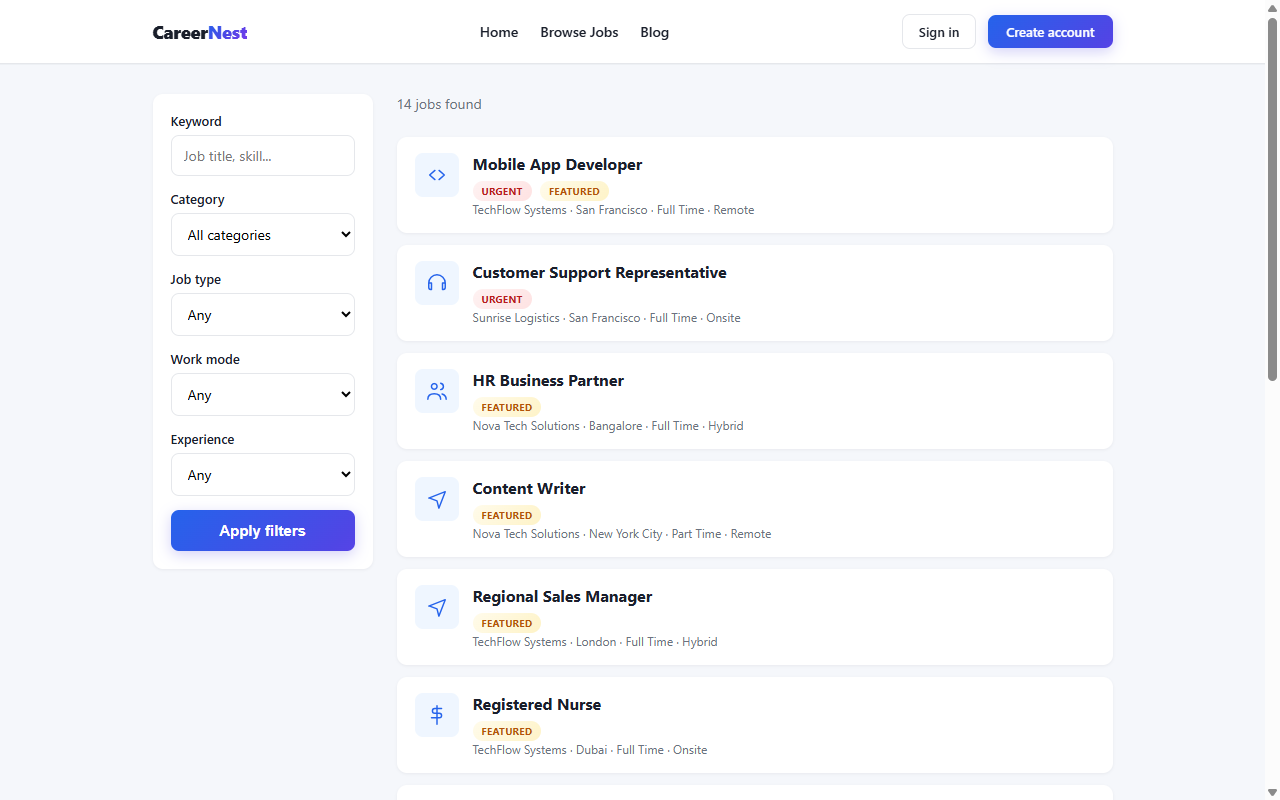Open the Work mode dropdown
Image resolution: width=1280 pixels, height=800 pixels.
coord(263,395)
